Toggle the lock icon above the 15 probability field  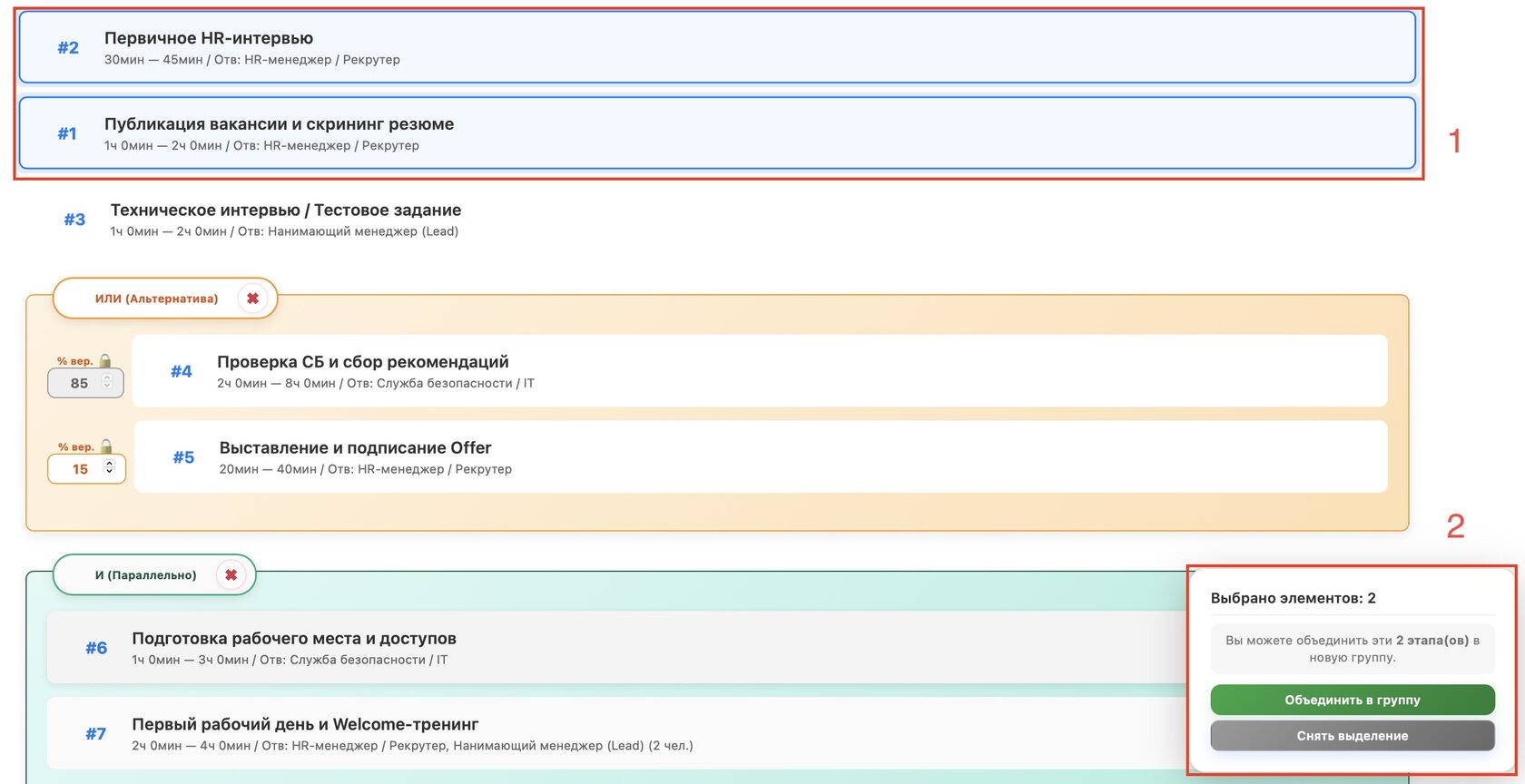pyautogui.click(x=106, y=446)
